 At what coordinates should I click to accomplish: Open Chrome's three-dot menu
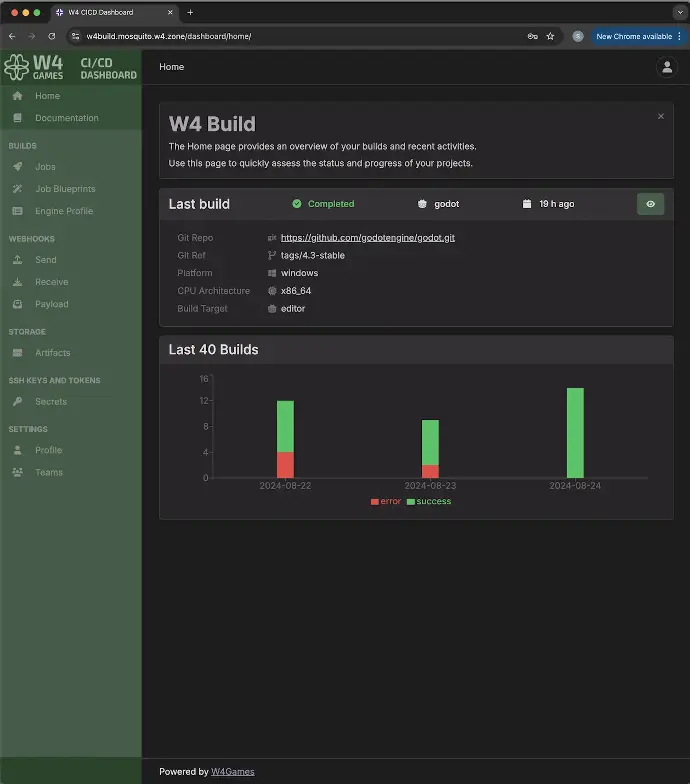[680, 36]
